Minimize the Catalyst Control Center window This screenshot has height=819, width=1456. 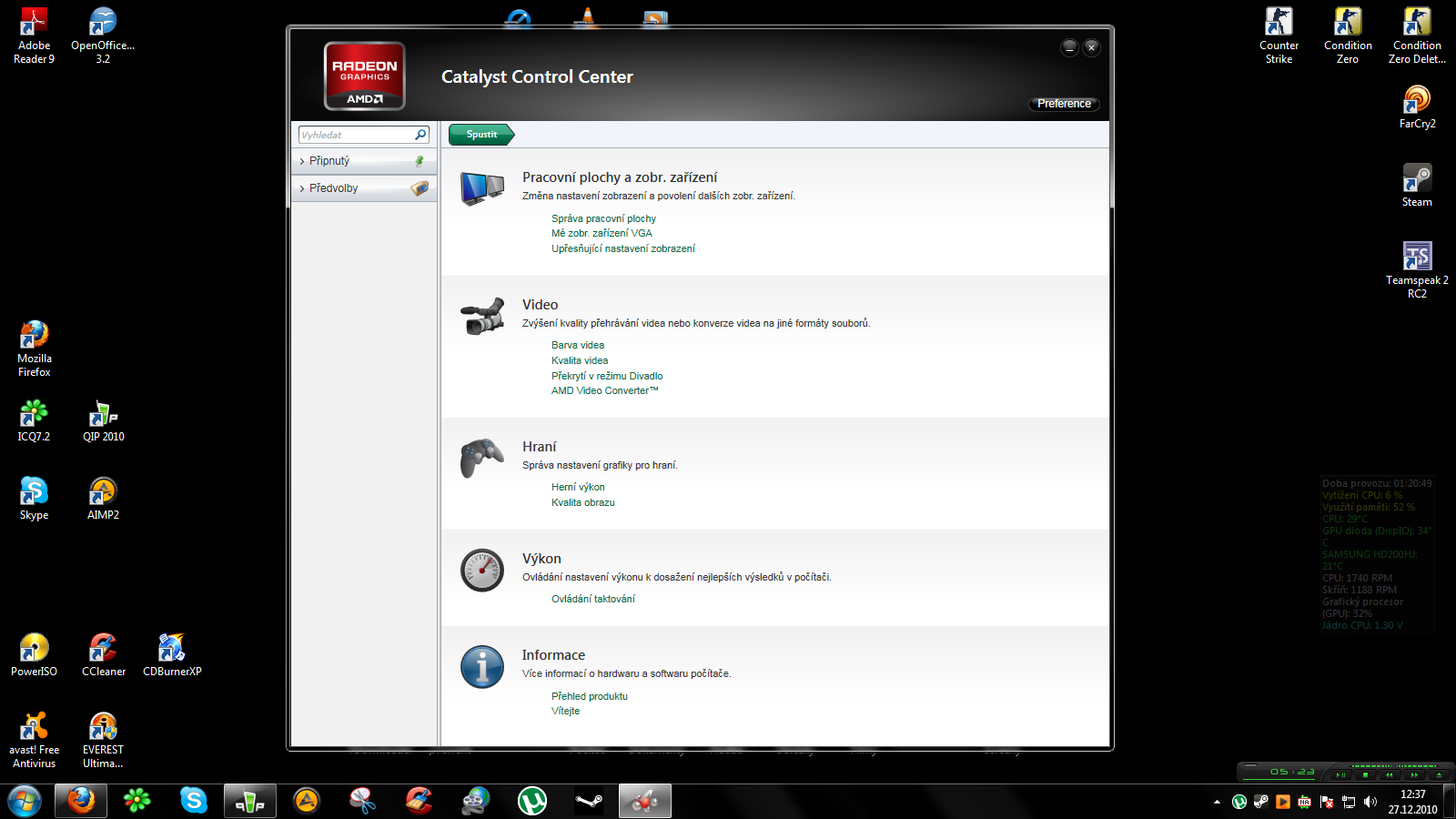point(1069,47)
